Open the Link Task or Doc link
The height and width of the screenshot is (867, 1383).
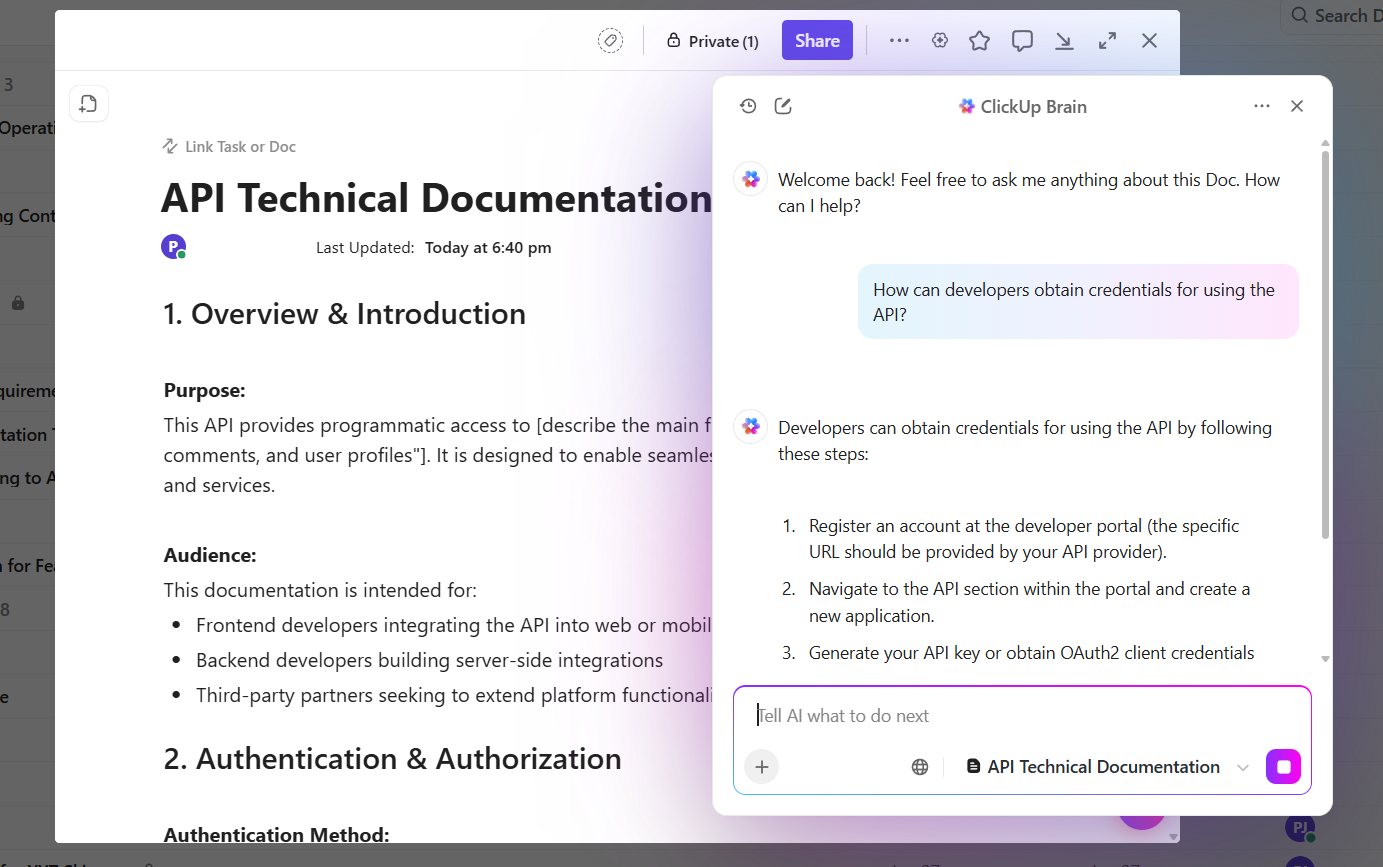click(228, 146)
